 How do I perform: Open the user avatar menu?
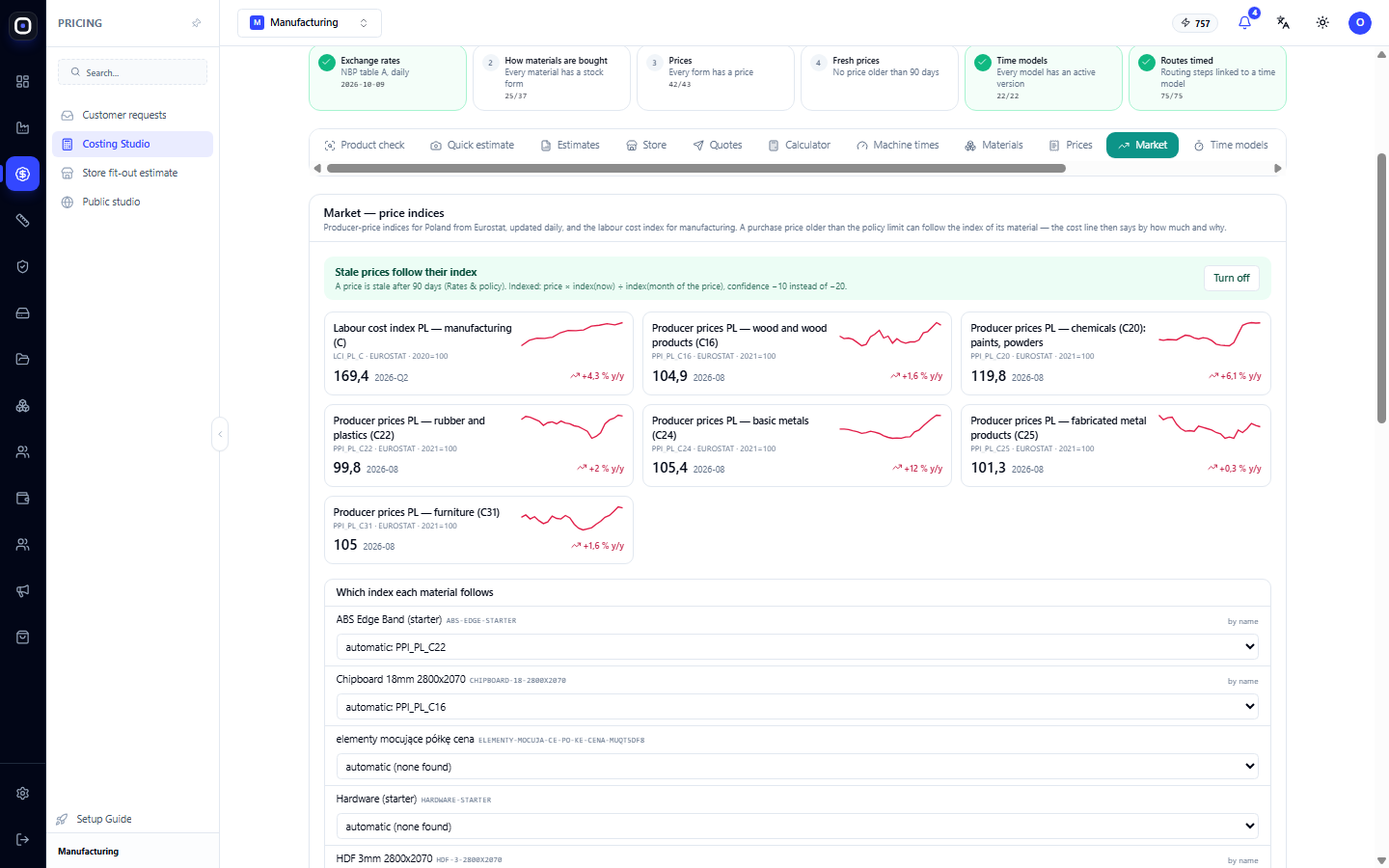[1360, 23]
